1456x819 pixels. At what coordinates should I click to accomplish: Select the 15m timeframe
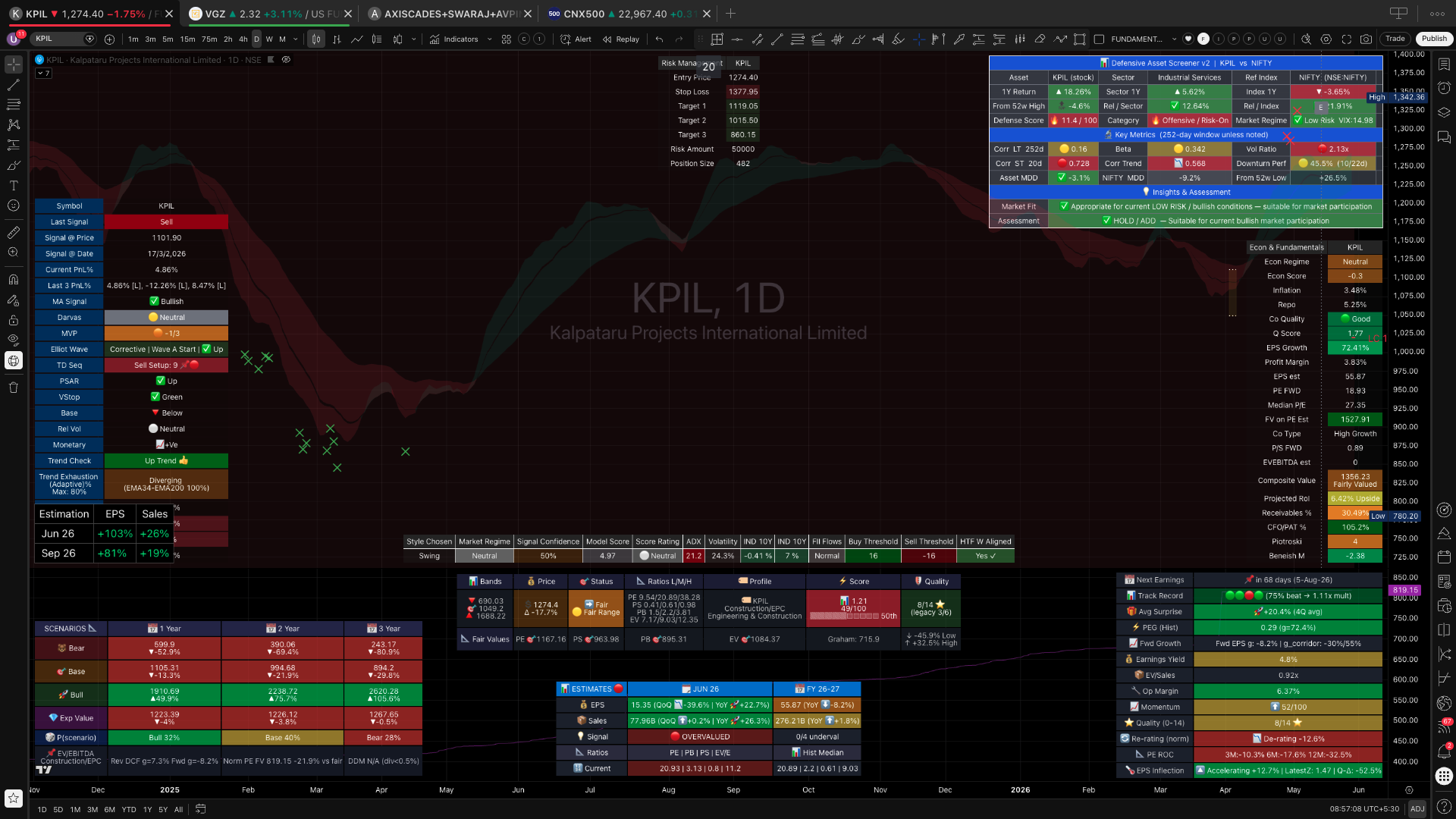click(187, 39)
